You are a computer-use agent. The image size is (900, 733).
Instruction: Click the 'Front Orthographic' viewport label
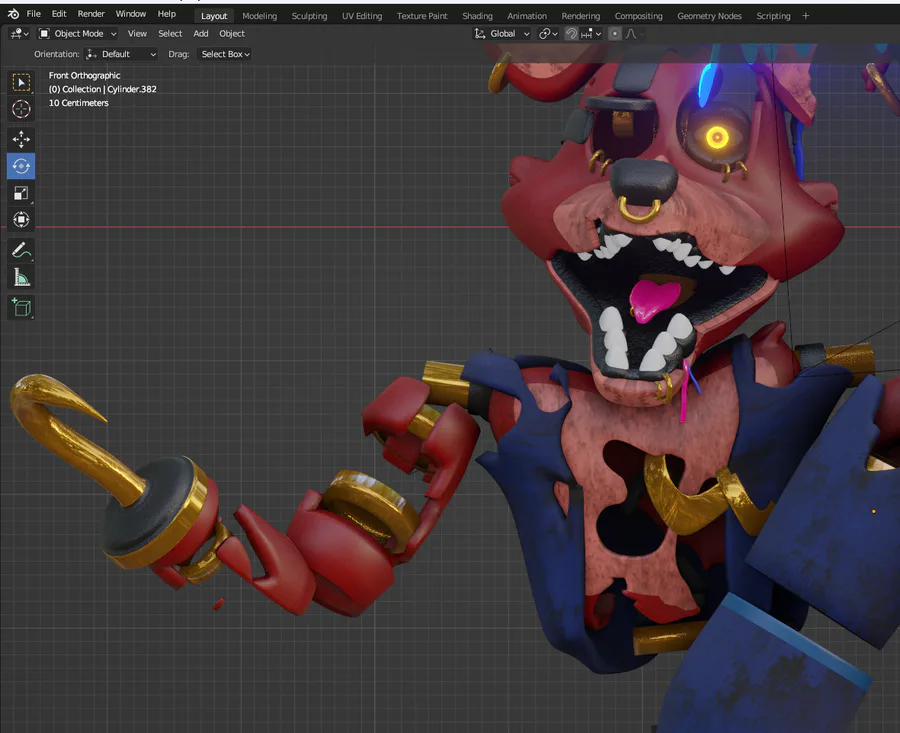(84, 75)
